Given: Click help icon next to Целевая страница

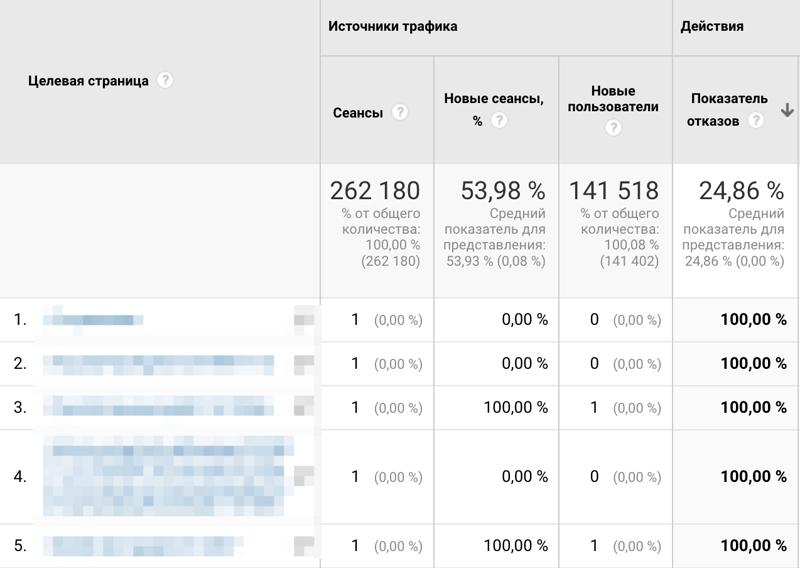Looking at the screenshot, I should [x=165, y=80].
